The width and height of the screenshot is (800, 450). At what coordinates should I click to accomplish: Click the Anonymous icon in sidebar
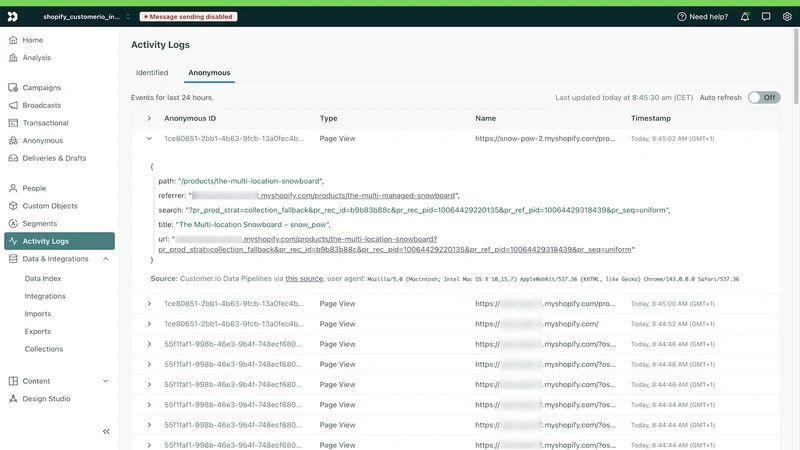(13, 140)
